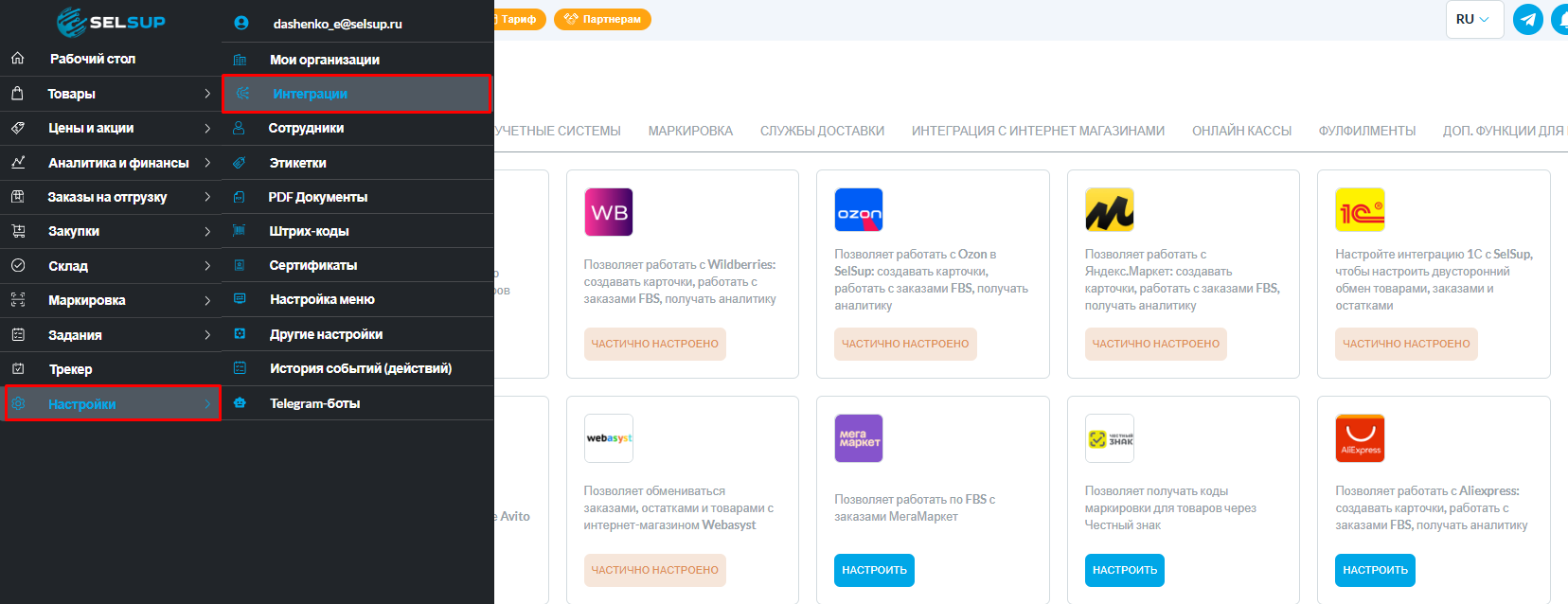Open the Telegram icon in top bar
Image resolution: width=1568 pixels, height=604 pixels.
click(1528, 19)
